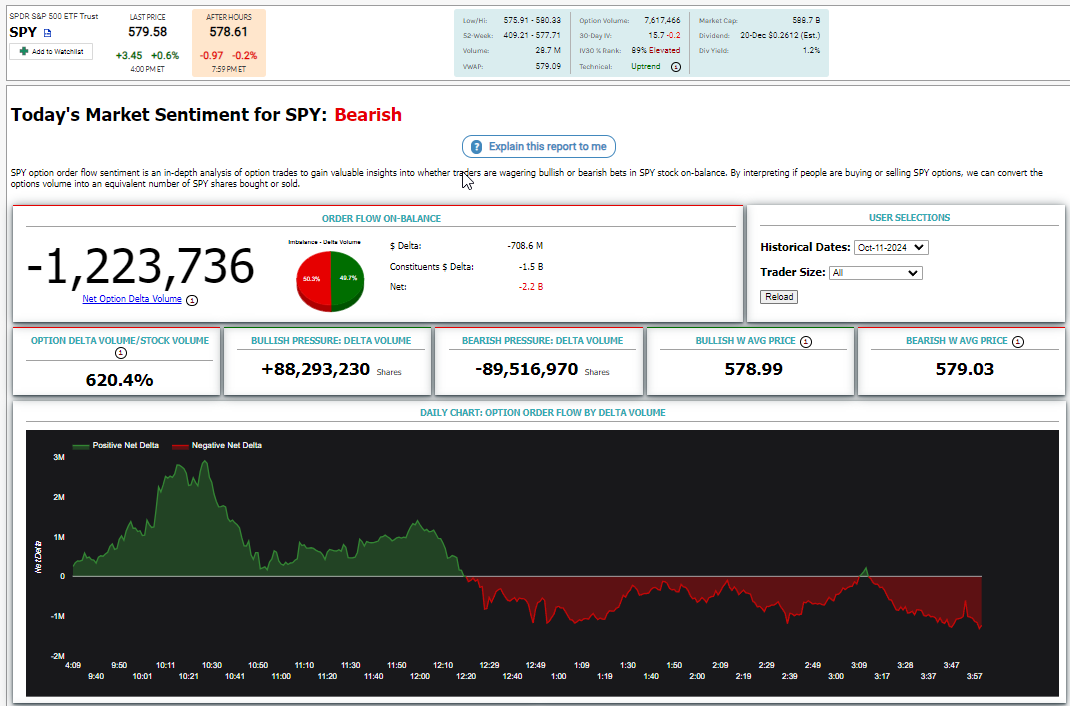Click the Reload button
1070x706 pixels.
pyautogui.click(x=779, y=297)
